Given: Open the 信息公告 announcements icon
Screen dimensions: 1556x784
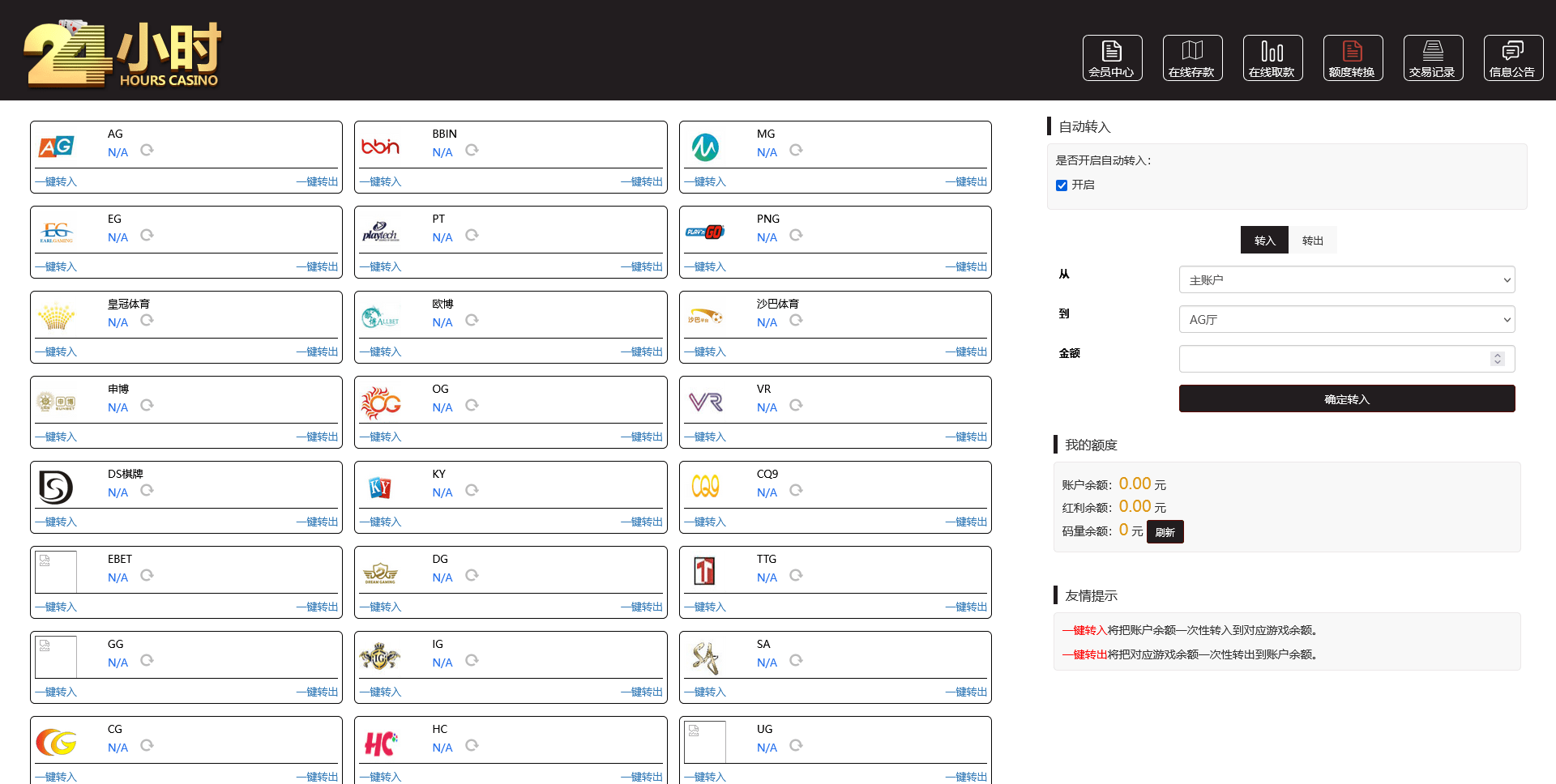Looking at the screenshot, I should 1513,58.
